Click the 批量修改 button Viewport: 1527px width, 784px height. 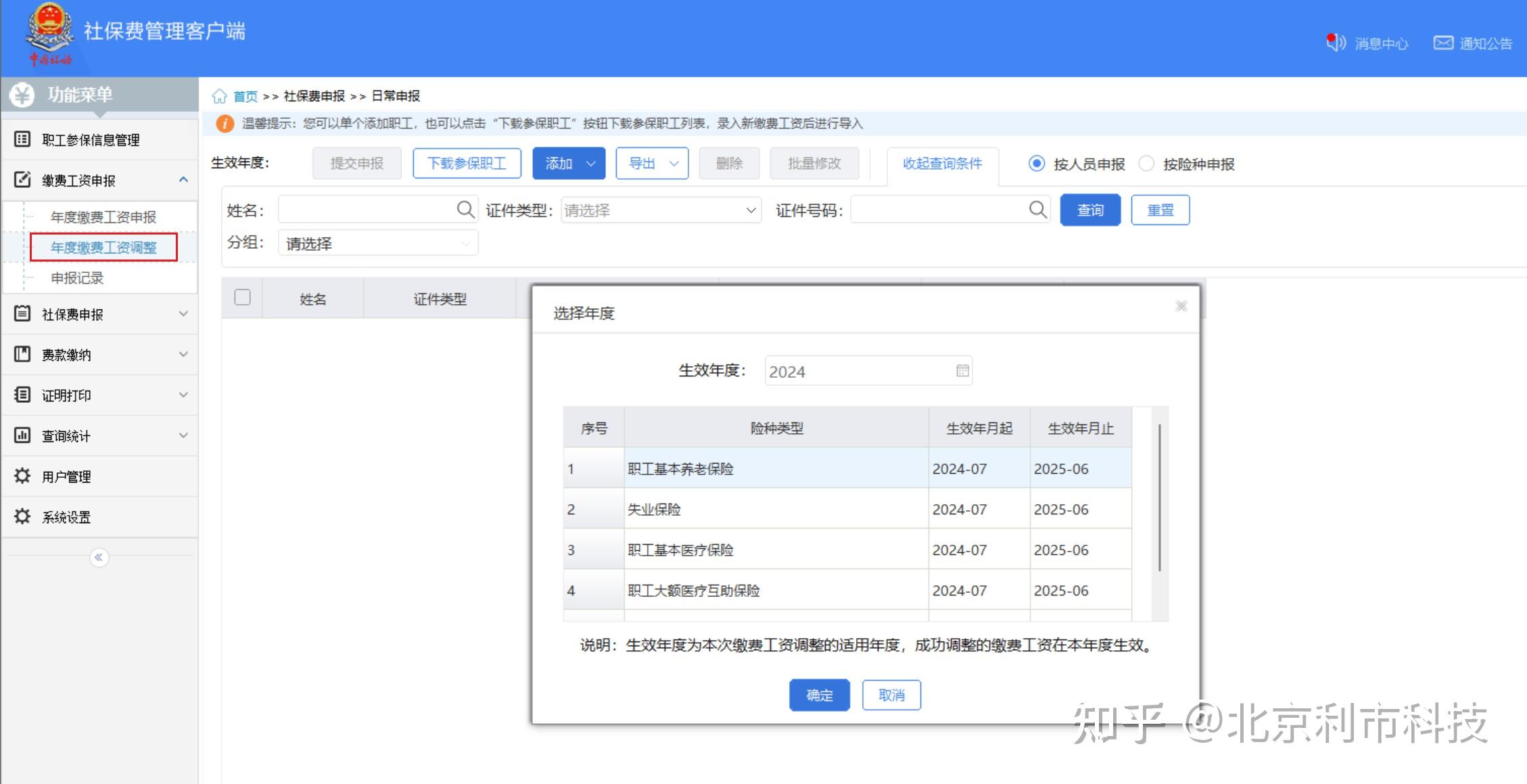814,164
